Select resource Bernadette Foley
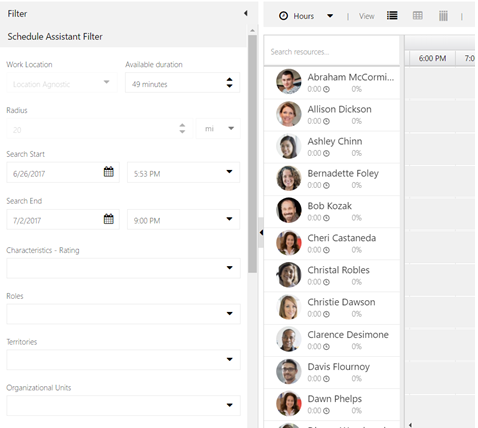The height and width of the screenshot is (428, 478). pos(332,179)
